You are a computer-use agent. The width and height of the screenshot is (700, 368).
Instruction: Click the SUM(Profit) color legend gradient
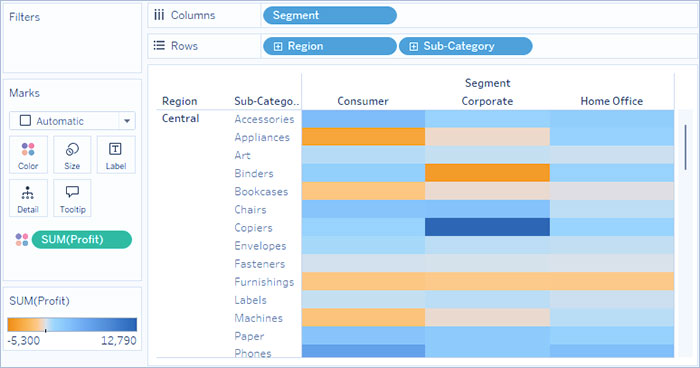click(x=72, y=325)
